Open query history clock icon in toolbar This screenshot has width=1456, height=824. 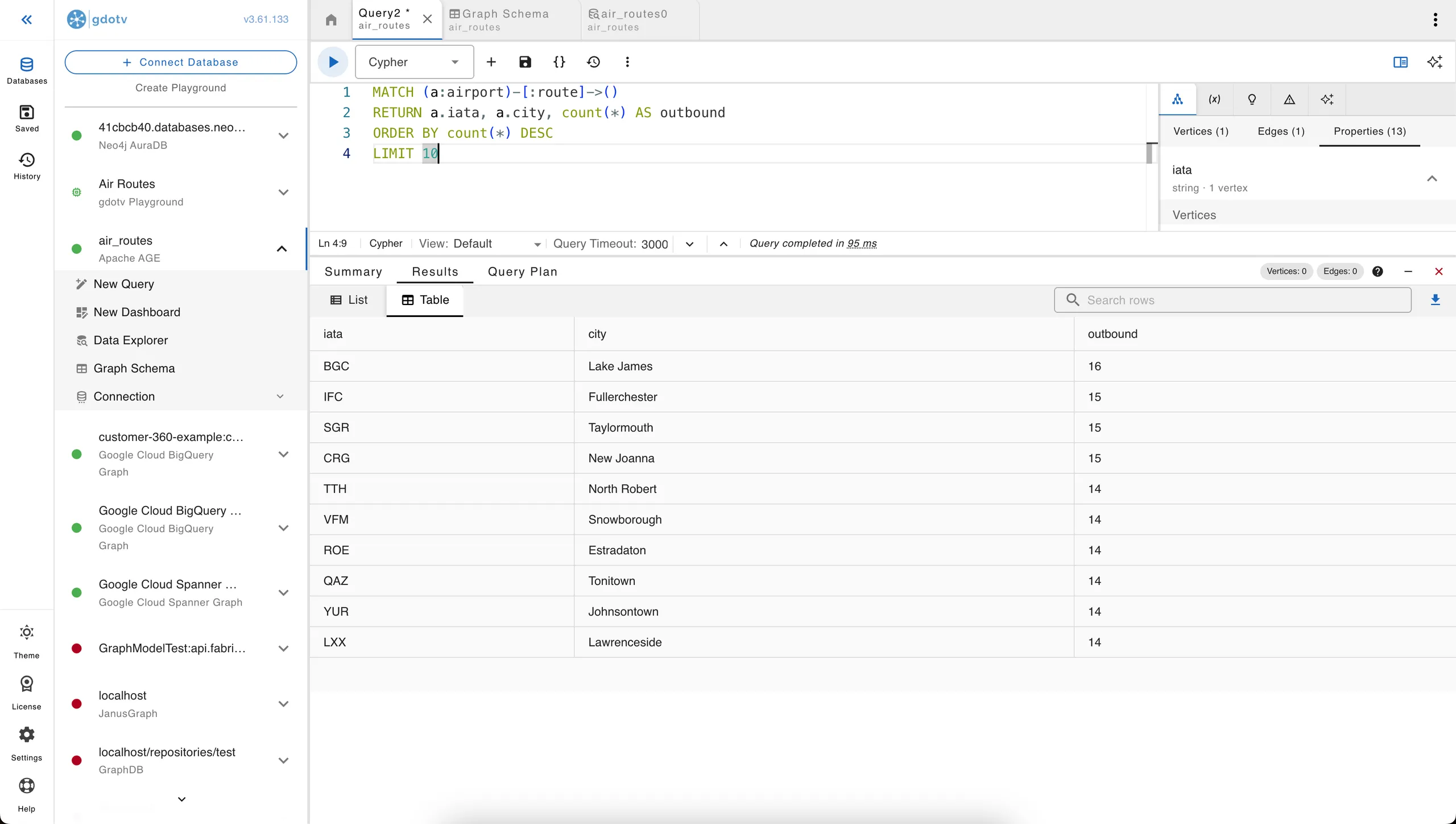pyautogui.click(x=593, y=62)
